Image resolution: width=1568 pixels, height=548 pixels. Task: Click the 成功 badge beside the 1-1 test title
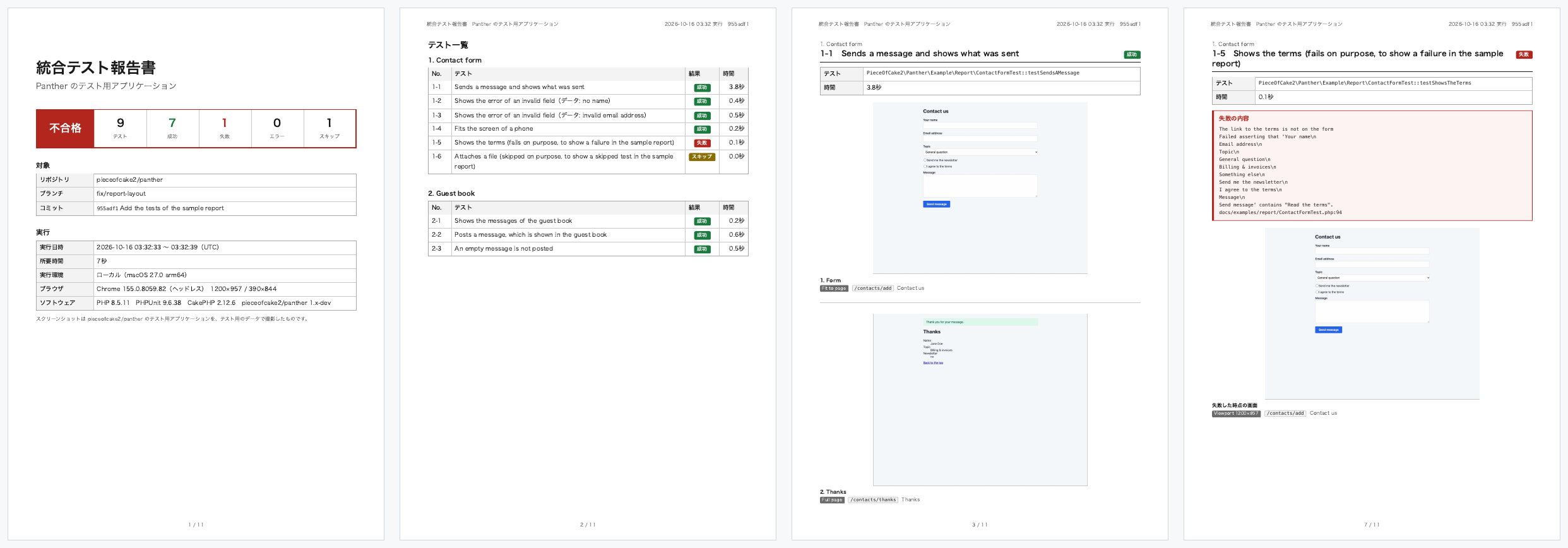tap(1132, 55)
